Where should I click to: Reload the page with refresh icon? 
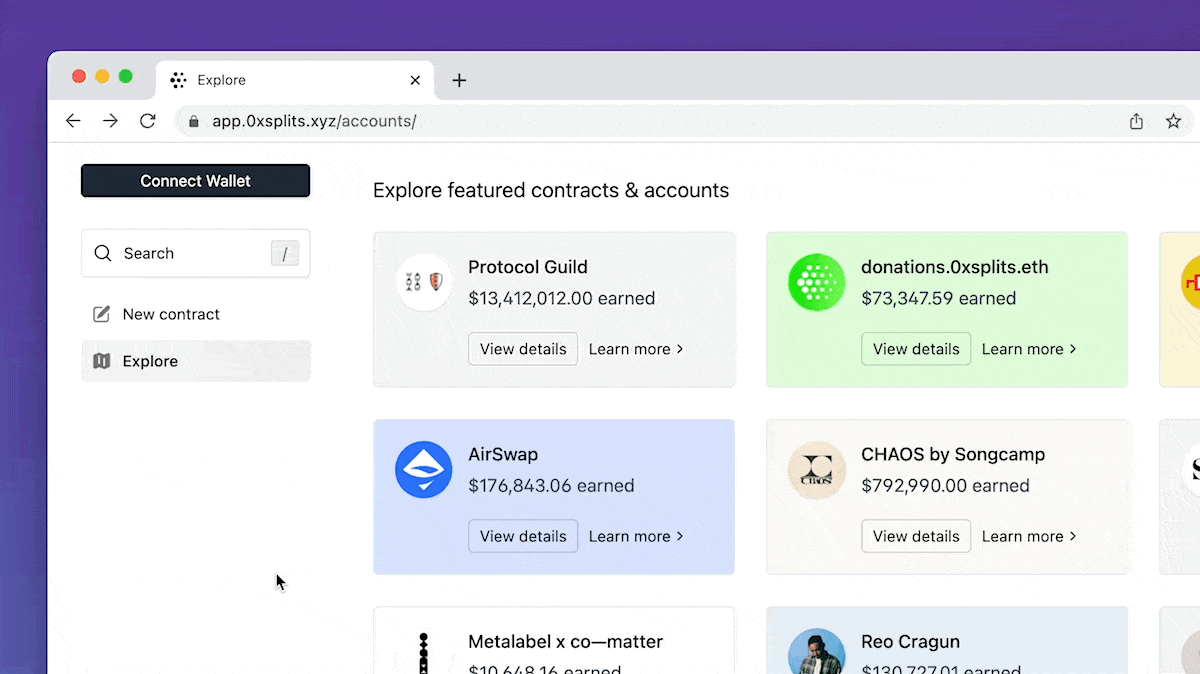(x=147, y=121)
